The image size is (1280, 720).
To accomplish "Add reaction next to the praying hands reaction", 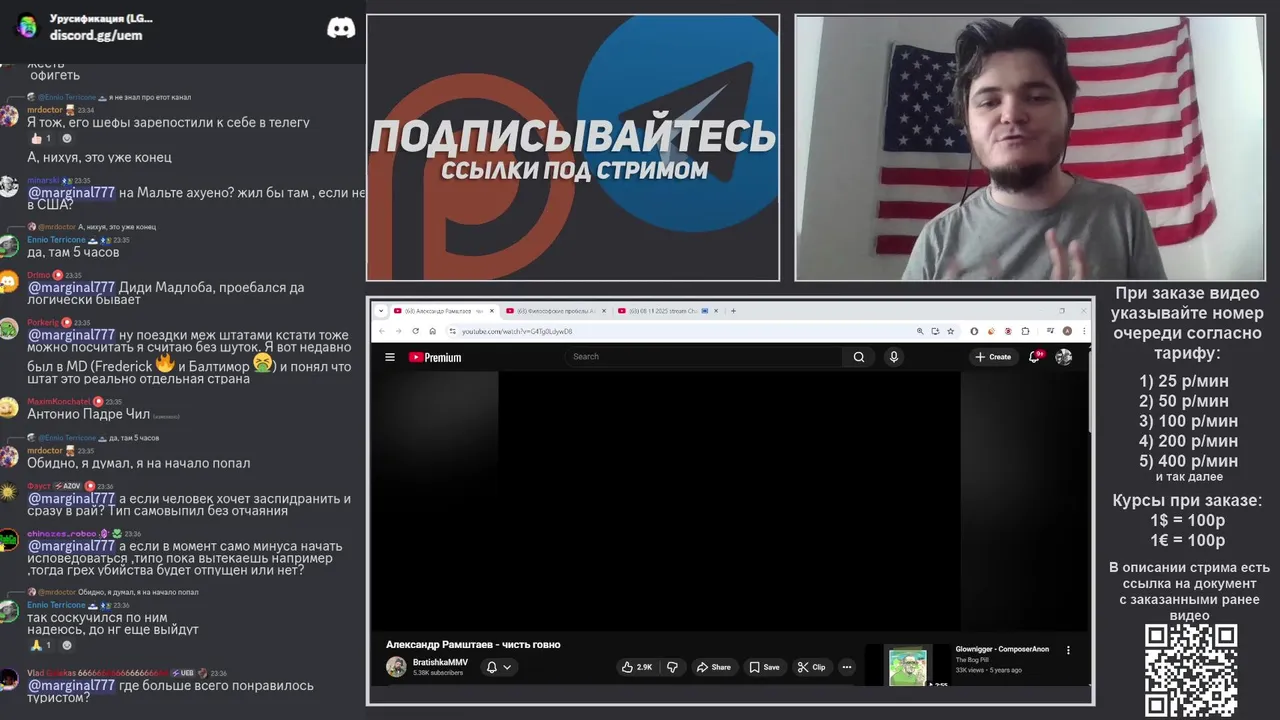I will [x=67, y=645].
